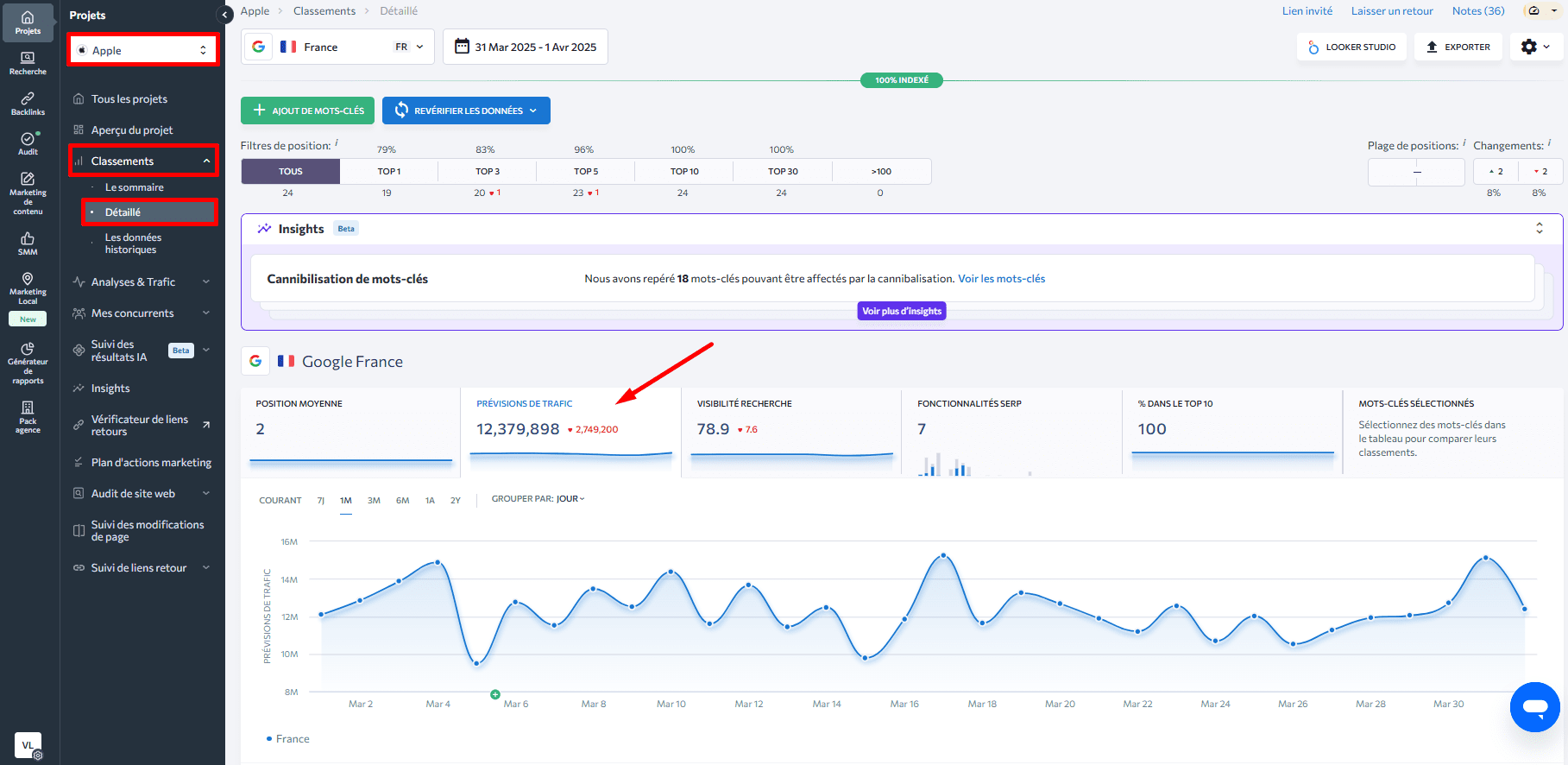Image resolution: width=1568 pixels, height=765 pixels.
Task: Select the >100 position filter
Action: coord(881,171)
